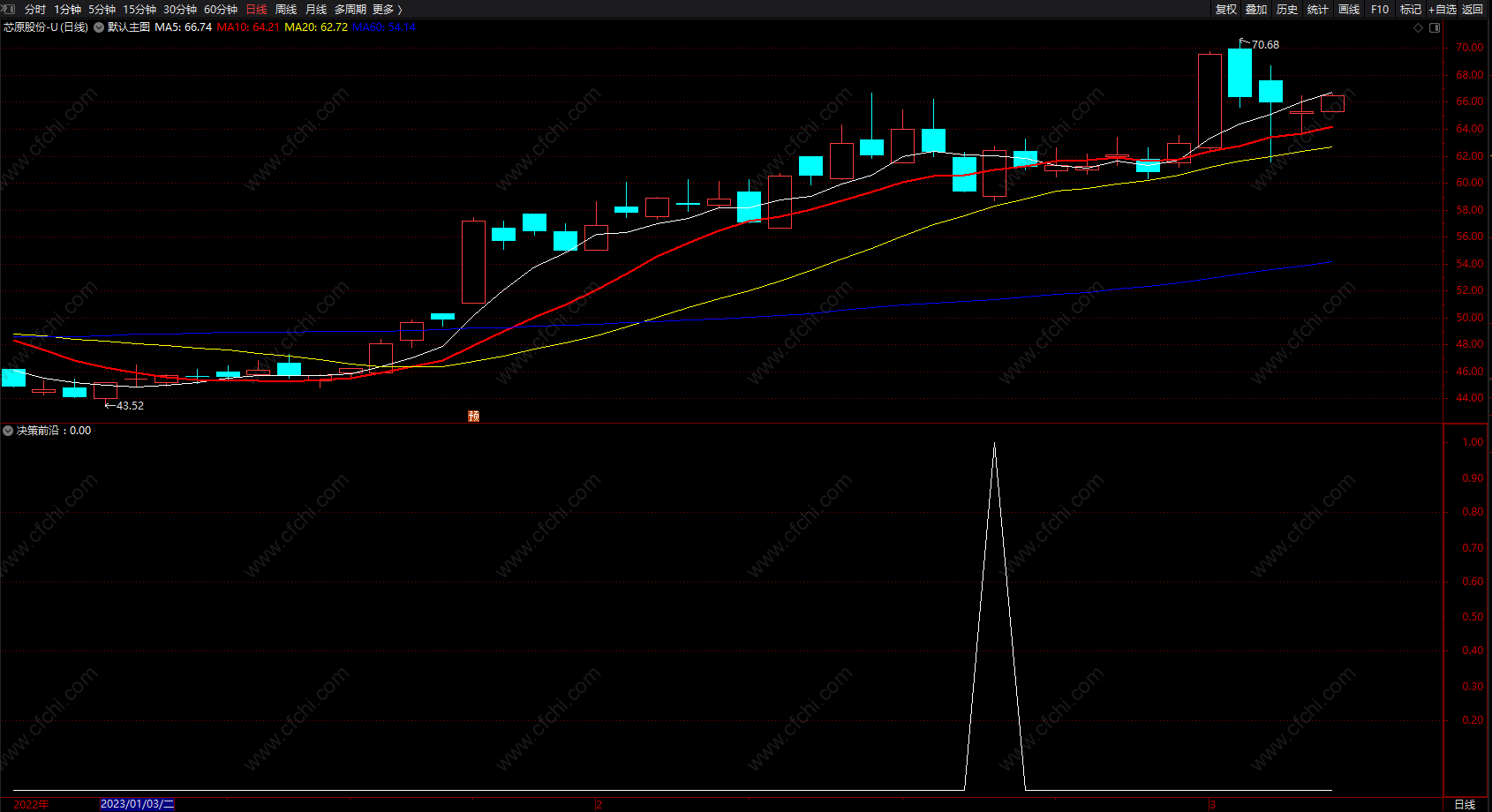
Task: Switch to 月线 monthly chart
Action: tap(316, 9)
